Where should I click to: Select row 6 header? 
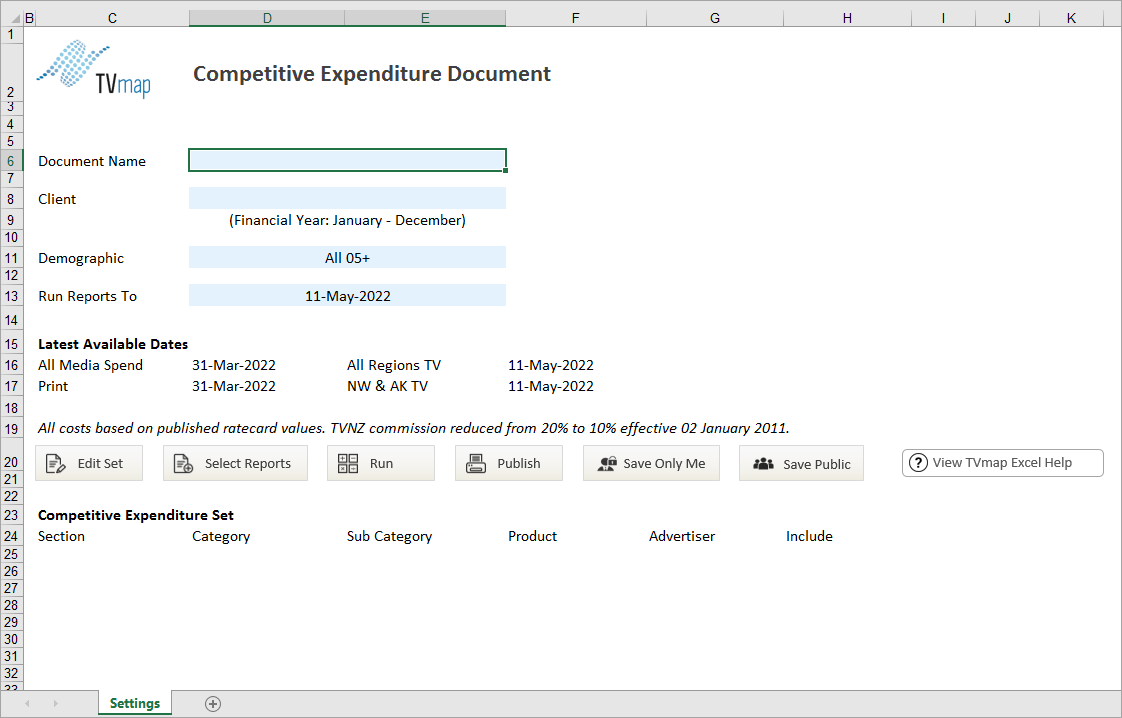[11, 160]
